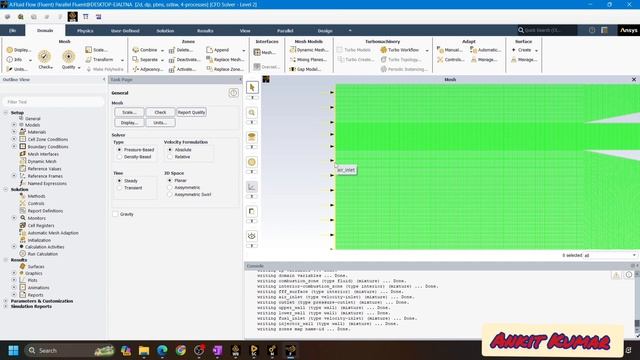Click Replace Zone in the ribbon
This screenshot has height=360, width=640.
tap(225, 69)
